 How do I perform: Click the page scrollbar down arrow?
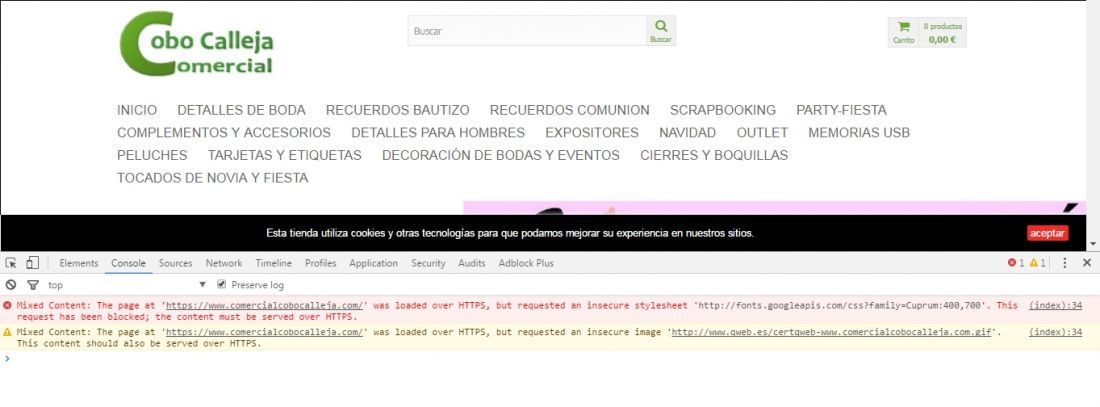click(x=1093, y=244)
